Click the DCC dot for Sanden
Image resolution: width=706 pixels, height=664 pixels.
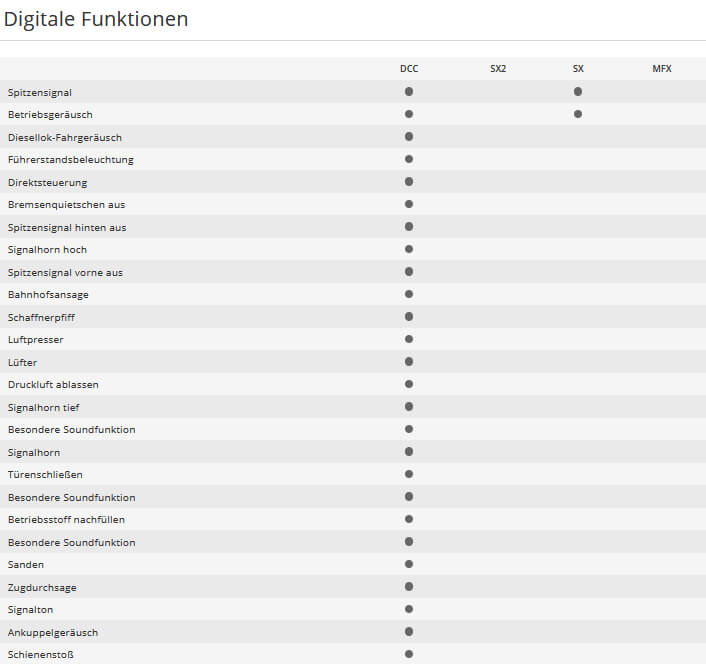409,565
